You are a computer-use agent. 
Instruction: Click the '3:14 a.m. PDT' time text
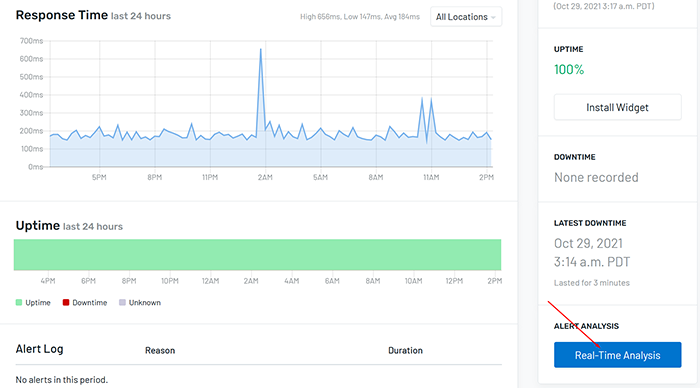tap(592, 262)
